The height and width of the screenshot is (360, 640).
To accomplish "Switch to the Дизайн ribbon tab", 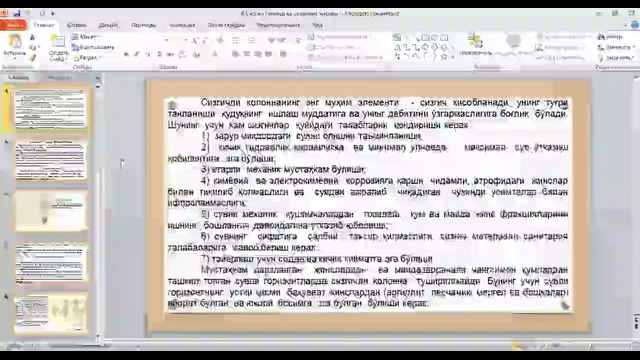I will click(108, 25).
